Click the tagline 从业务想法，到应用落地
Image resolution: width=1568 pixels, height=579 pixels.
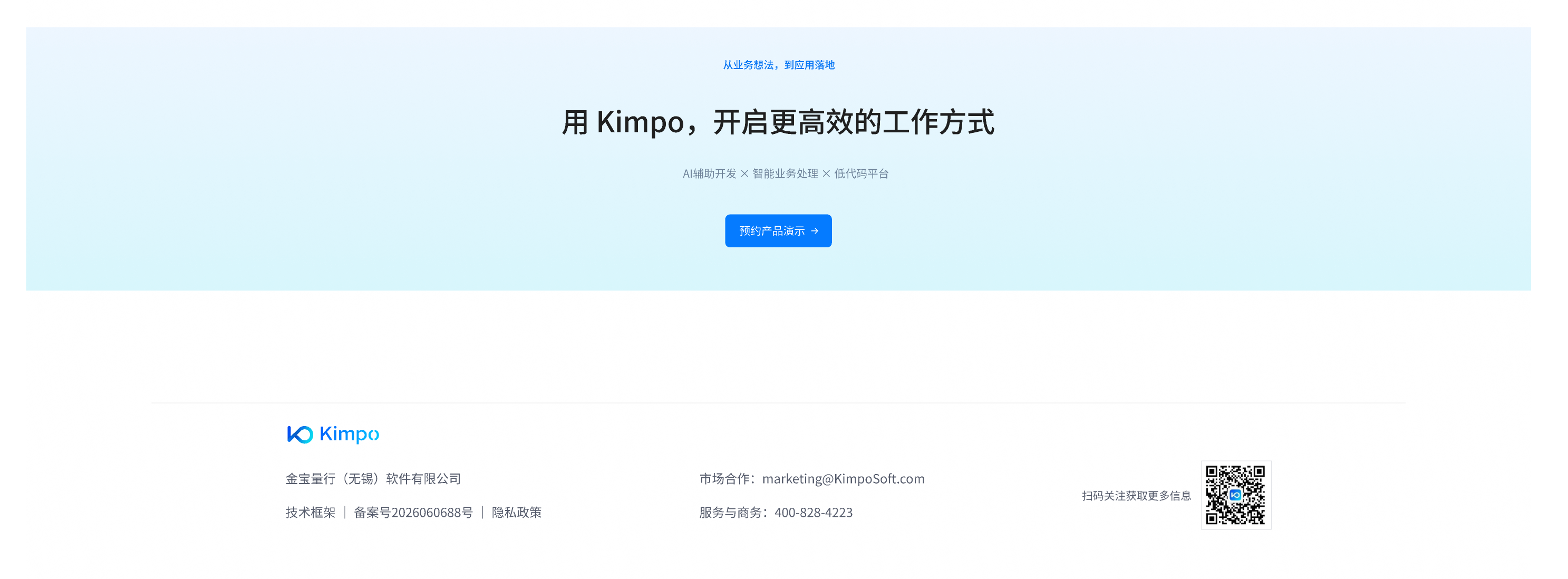click(x=779, y=65)
